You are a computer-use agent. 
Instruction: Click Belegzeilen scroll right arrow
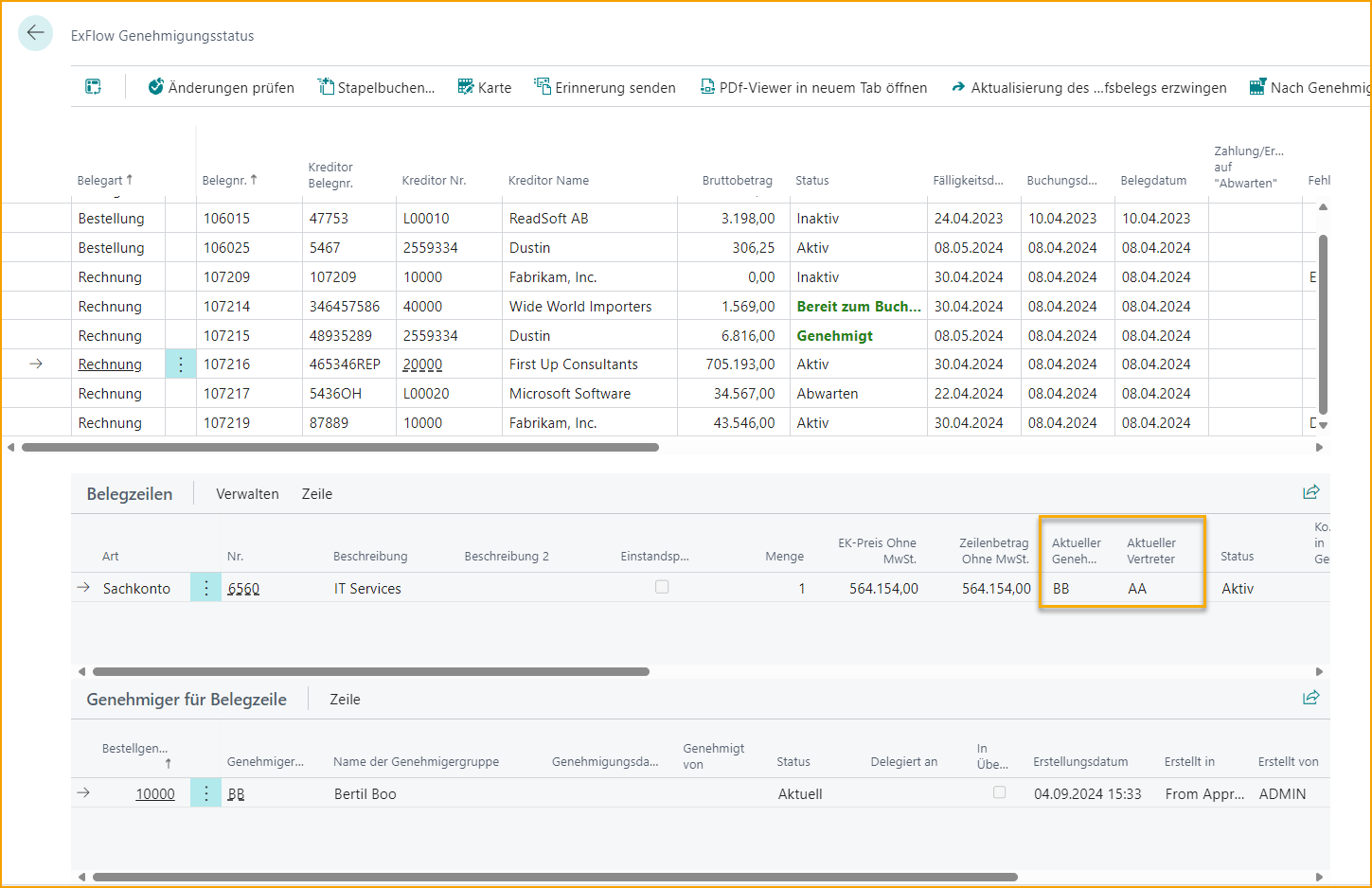(x=1319, y=671)
